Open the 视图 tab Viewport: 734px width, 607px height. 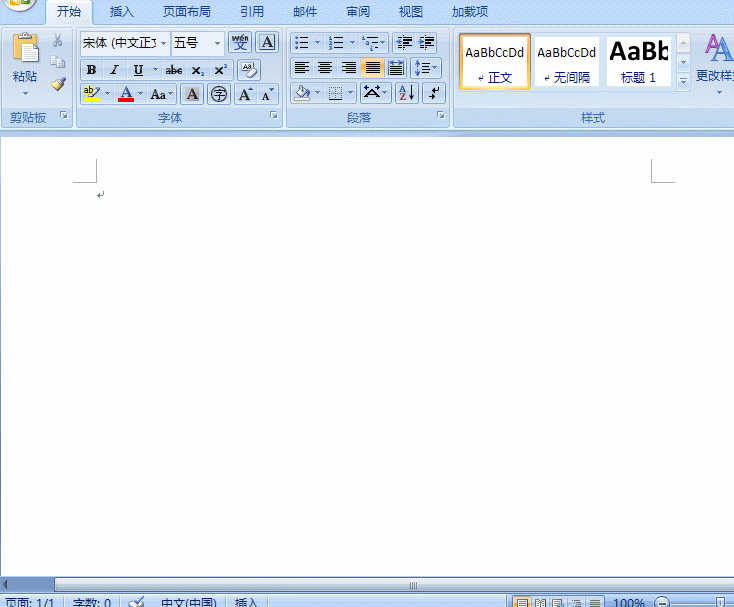coord(411,12)
